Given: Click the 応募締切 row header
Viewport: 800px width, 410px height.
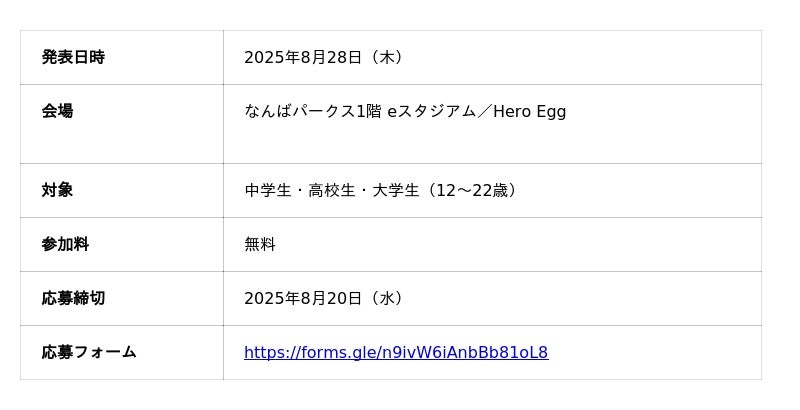Looking at the screenshot, I should tap(73, 298).
